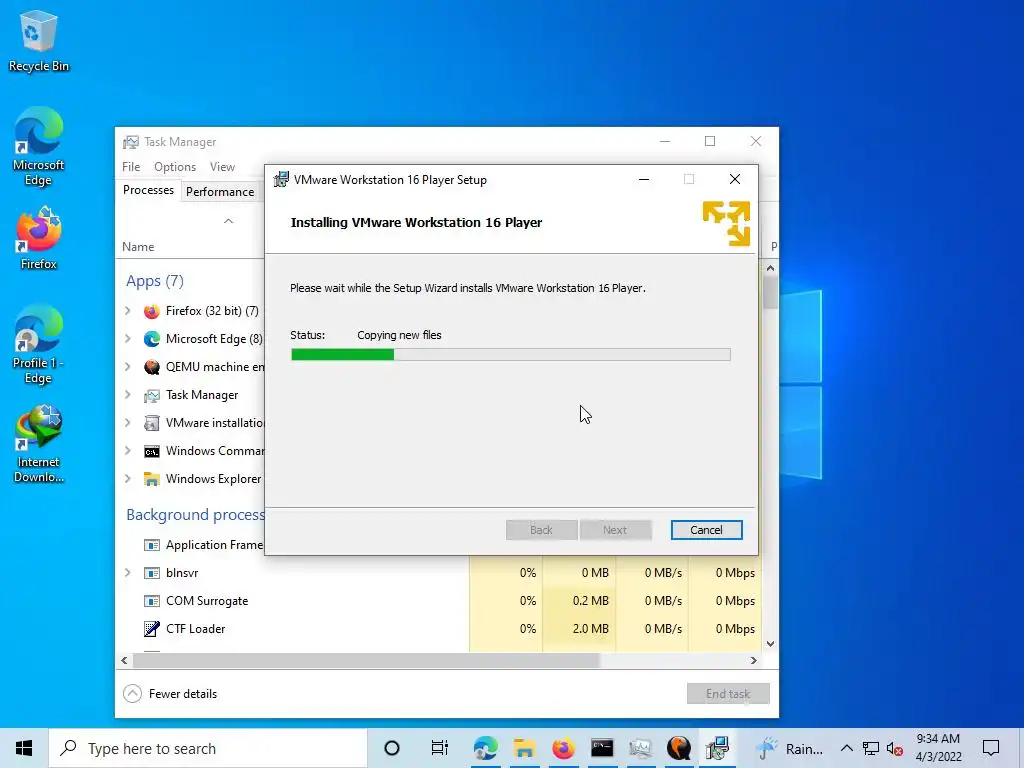Click the Name column header
Viewport: 1024px width, 768px height.
[138, 247]
